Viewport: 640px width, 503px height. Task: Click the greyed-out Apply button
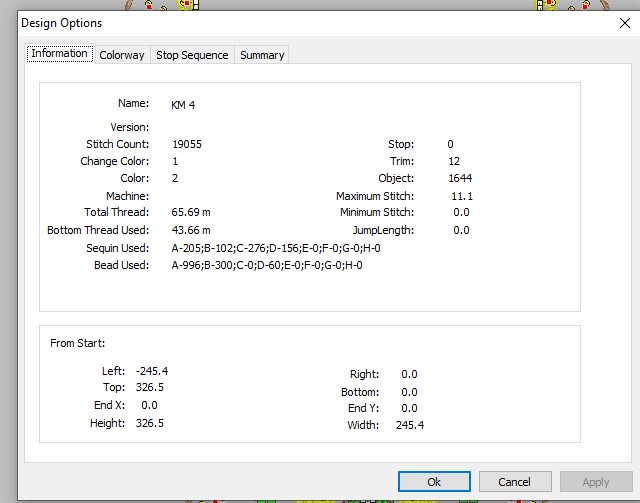click(x=596, y=482)
